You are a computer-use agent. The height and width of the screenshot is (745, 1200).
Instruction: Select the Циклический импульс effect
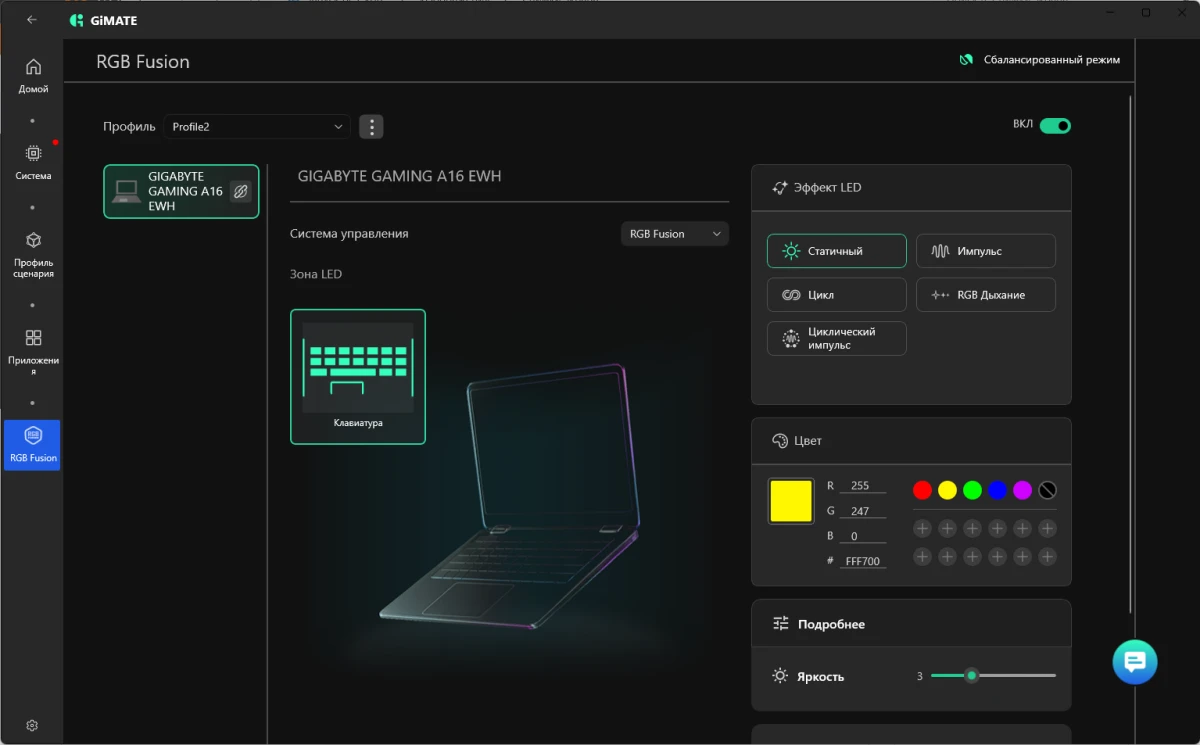pos(837,338)
